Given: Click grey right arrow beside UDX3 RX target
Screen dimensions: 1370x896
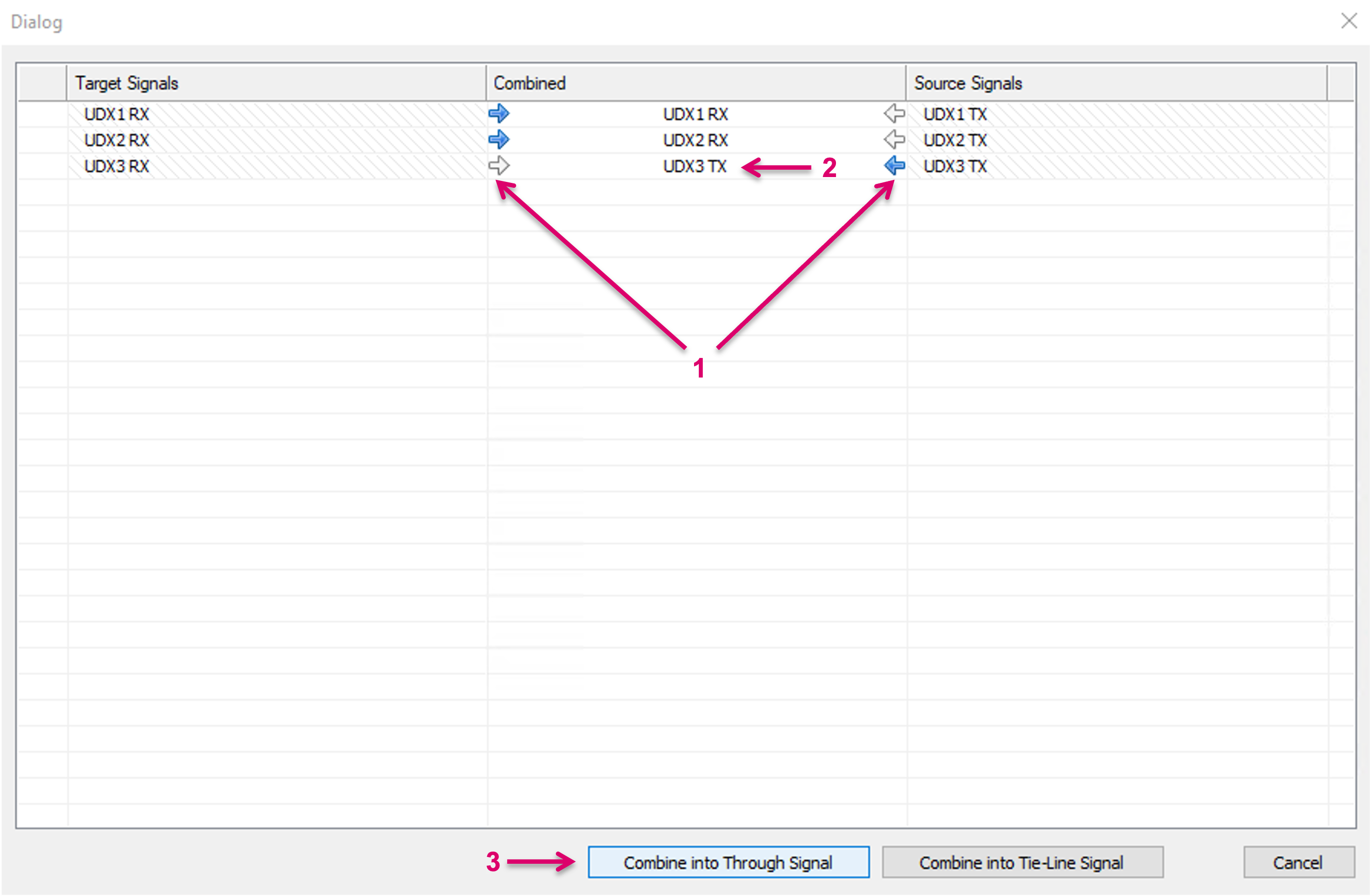Looking at the screenshot, I should pos(498,166).
